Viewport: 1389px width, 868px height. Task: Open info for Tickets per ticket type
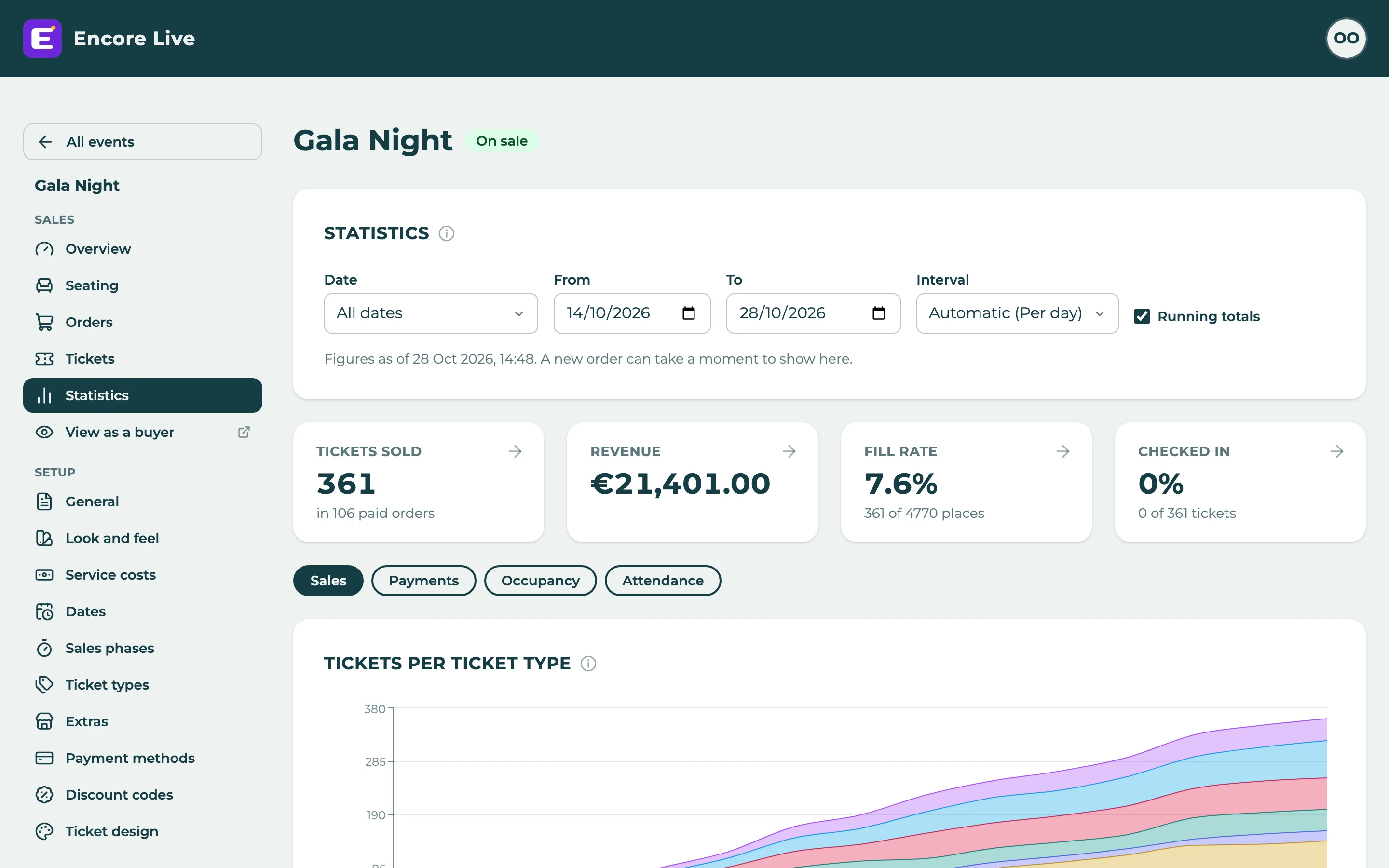tap(588, 664)
